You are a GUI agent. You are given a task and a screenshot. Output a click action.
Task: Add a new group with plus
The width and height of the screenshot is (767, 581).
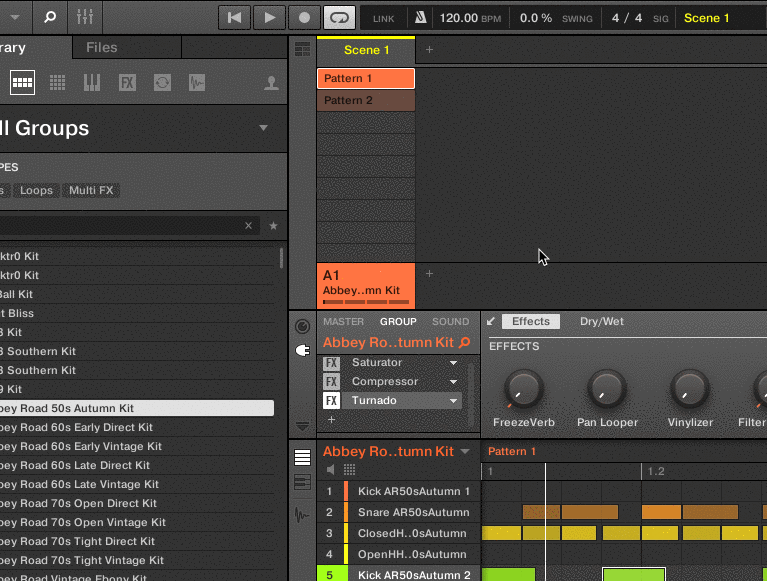click(x=429, y=273)
